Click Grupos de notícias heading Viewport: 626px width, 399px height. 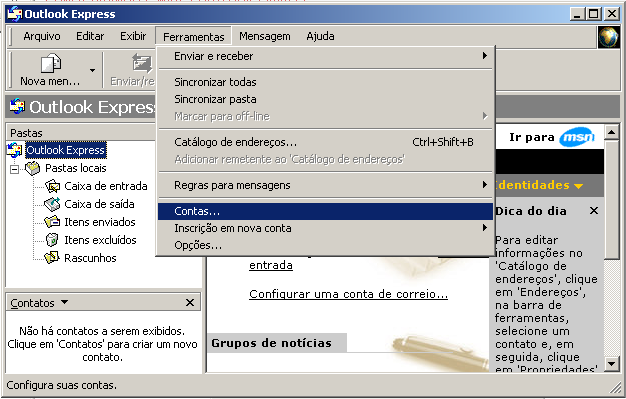tap(271, 343)
